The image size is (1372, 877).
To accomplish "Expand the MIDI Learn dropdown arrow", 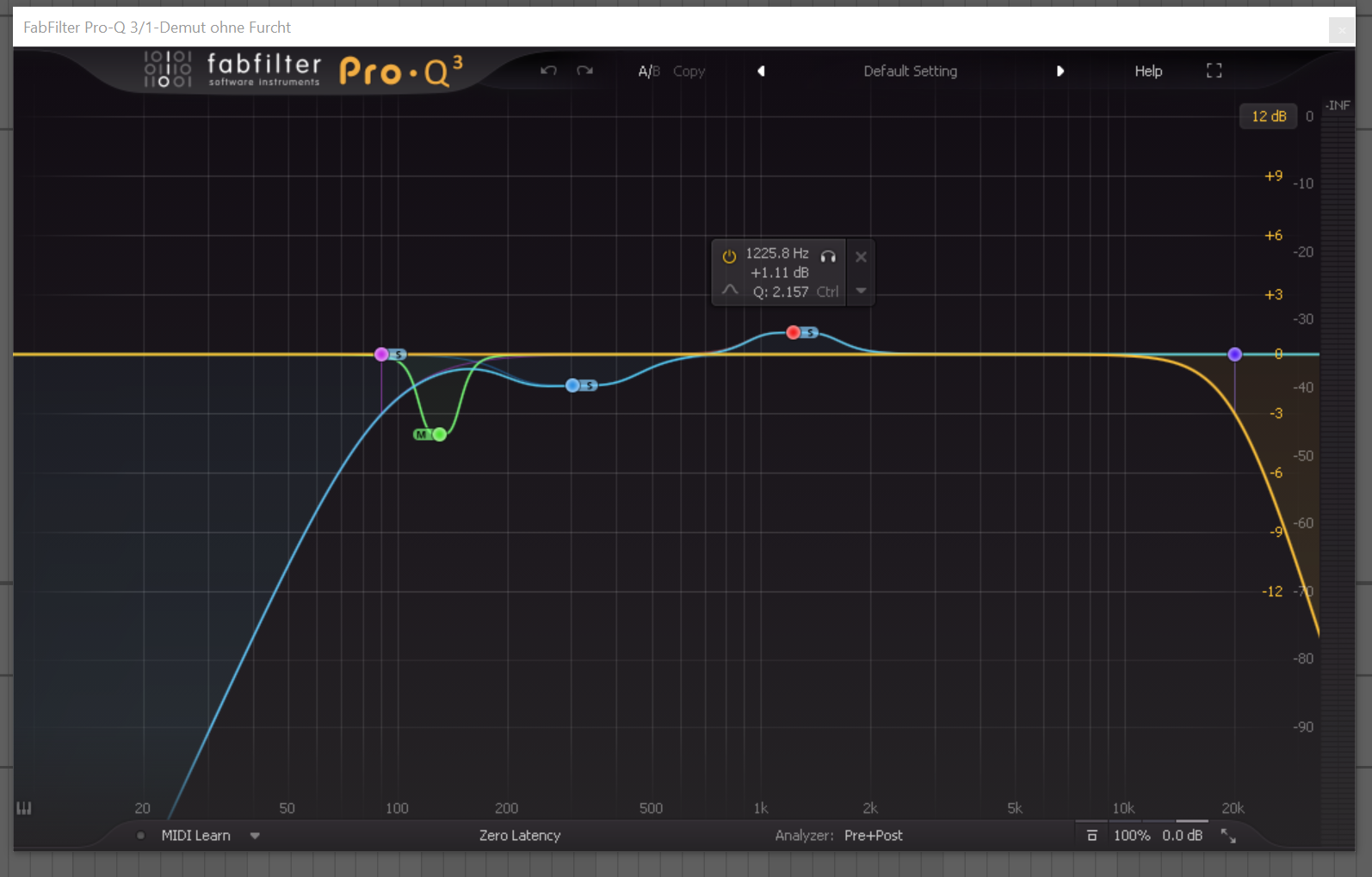I will coord(255,836).
